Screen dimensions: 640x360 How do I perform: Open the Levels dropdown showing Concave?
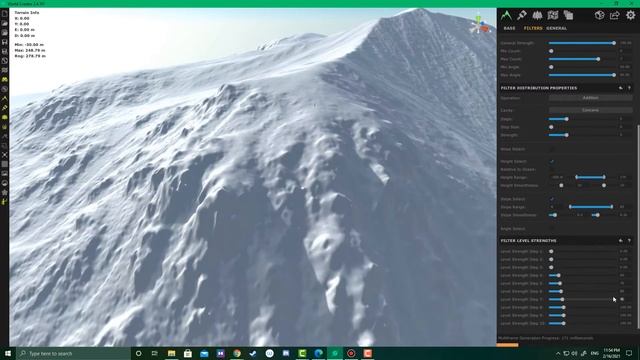coord(590,110)
